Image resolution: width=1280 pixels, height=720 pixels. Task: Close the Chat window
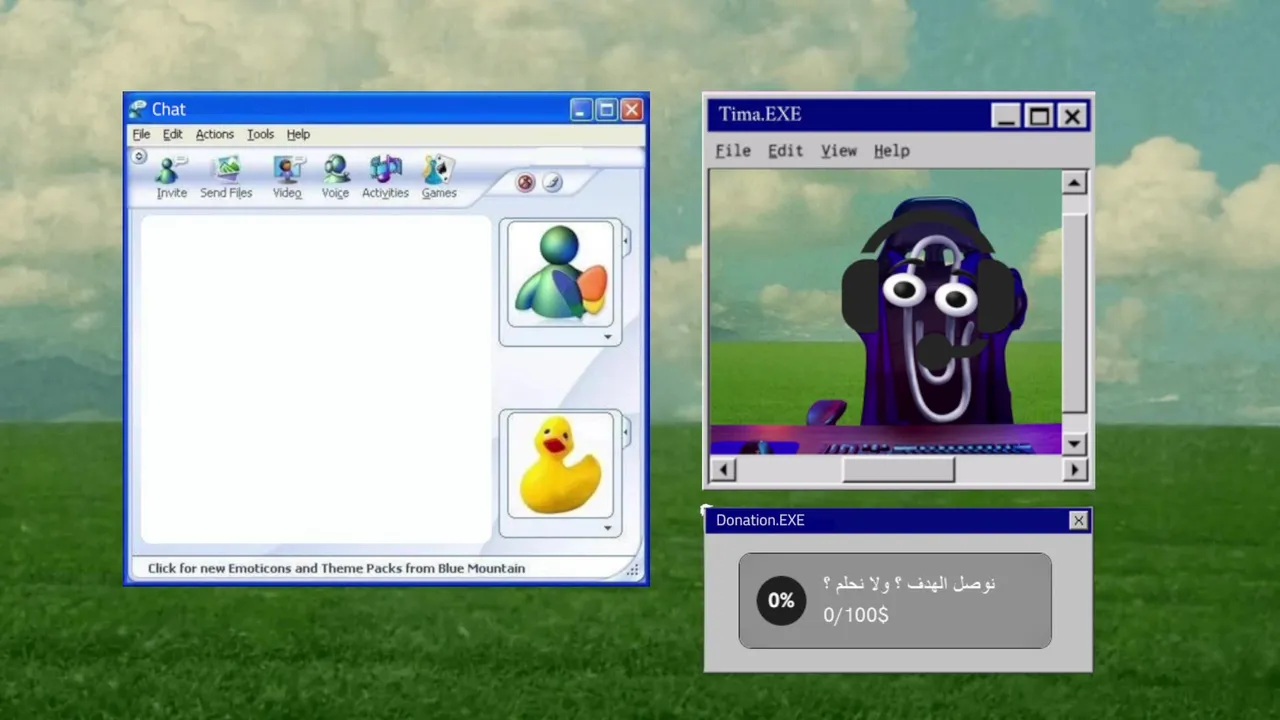point(631,110)
